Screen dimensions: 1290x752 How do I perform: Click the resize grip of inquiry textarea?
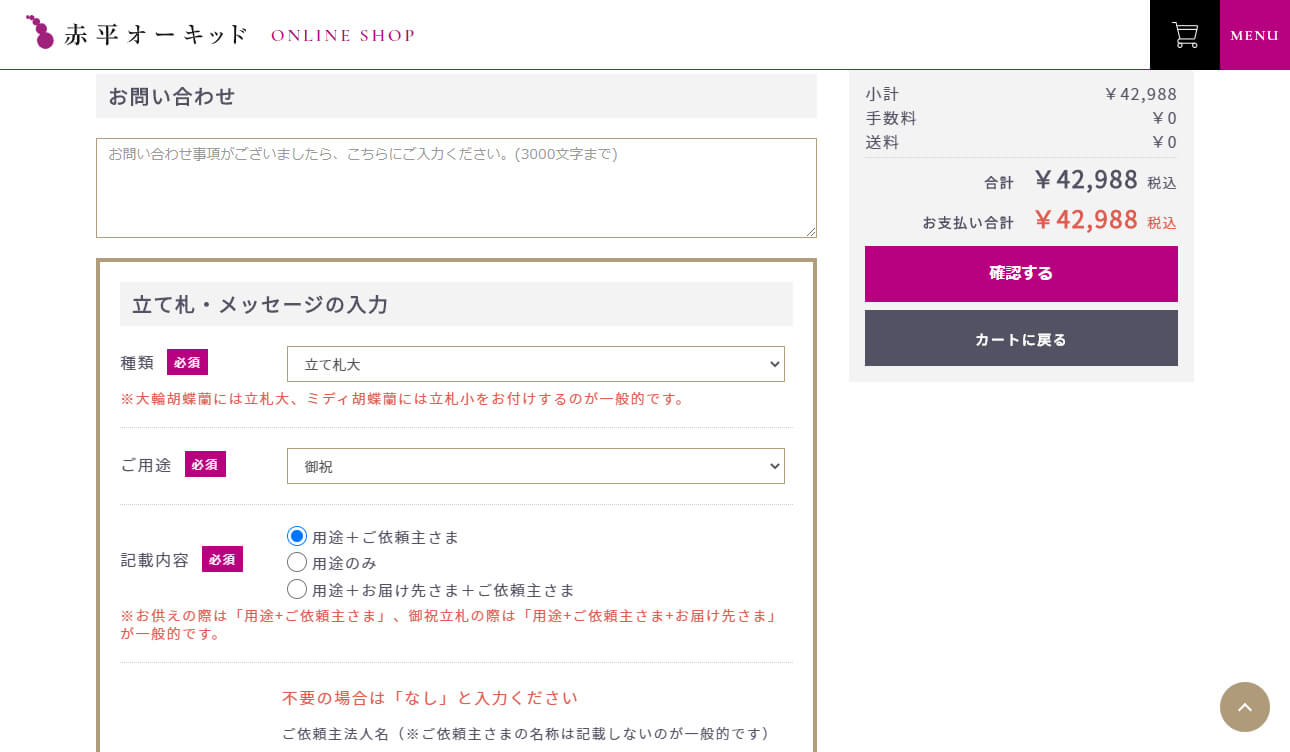[x=810, y=231]
